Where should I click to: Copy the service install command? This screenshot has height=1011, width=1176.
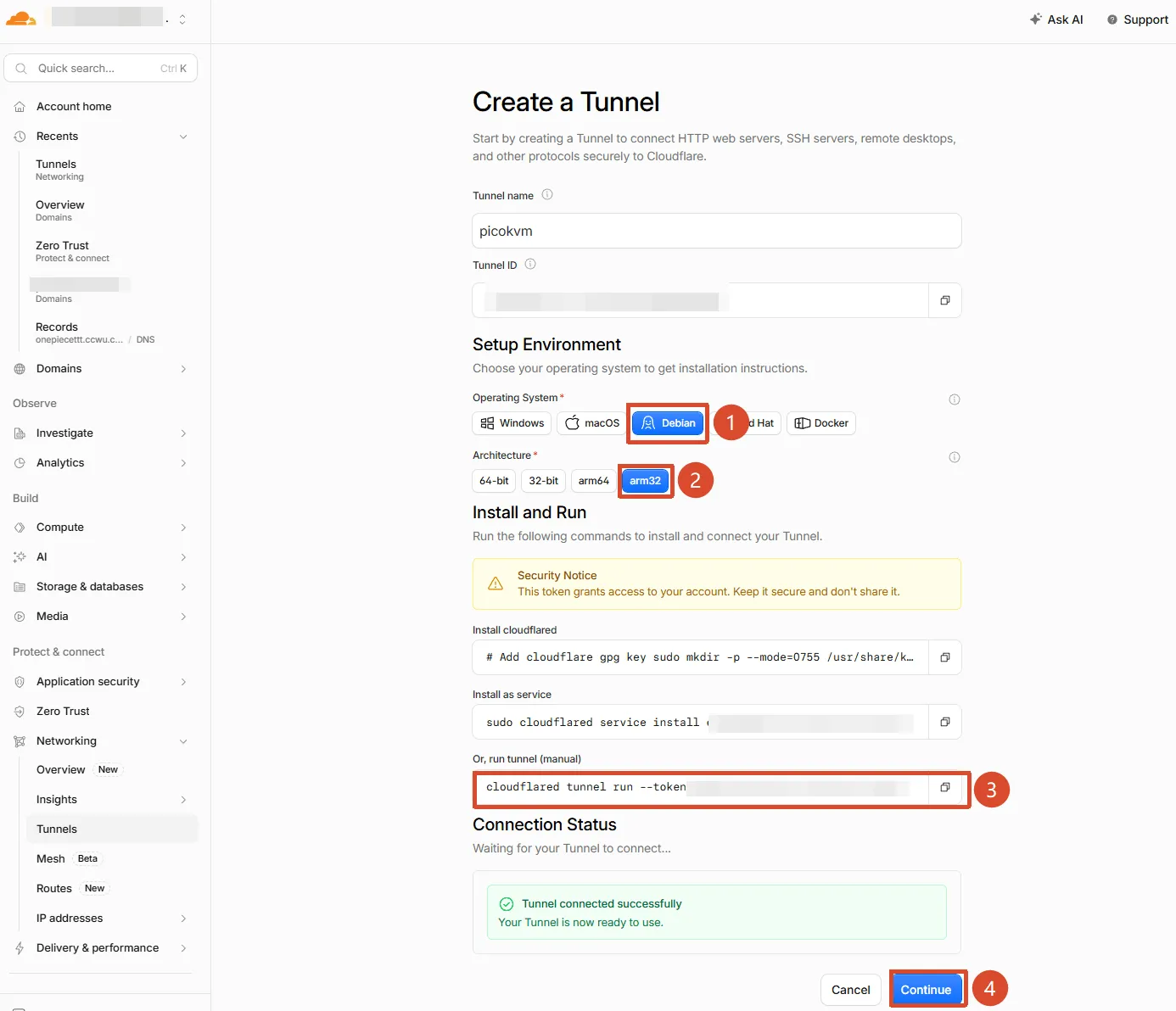coord(944,722)
